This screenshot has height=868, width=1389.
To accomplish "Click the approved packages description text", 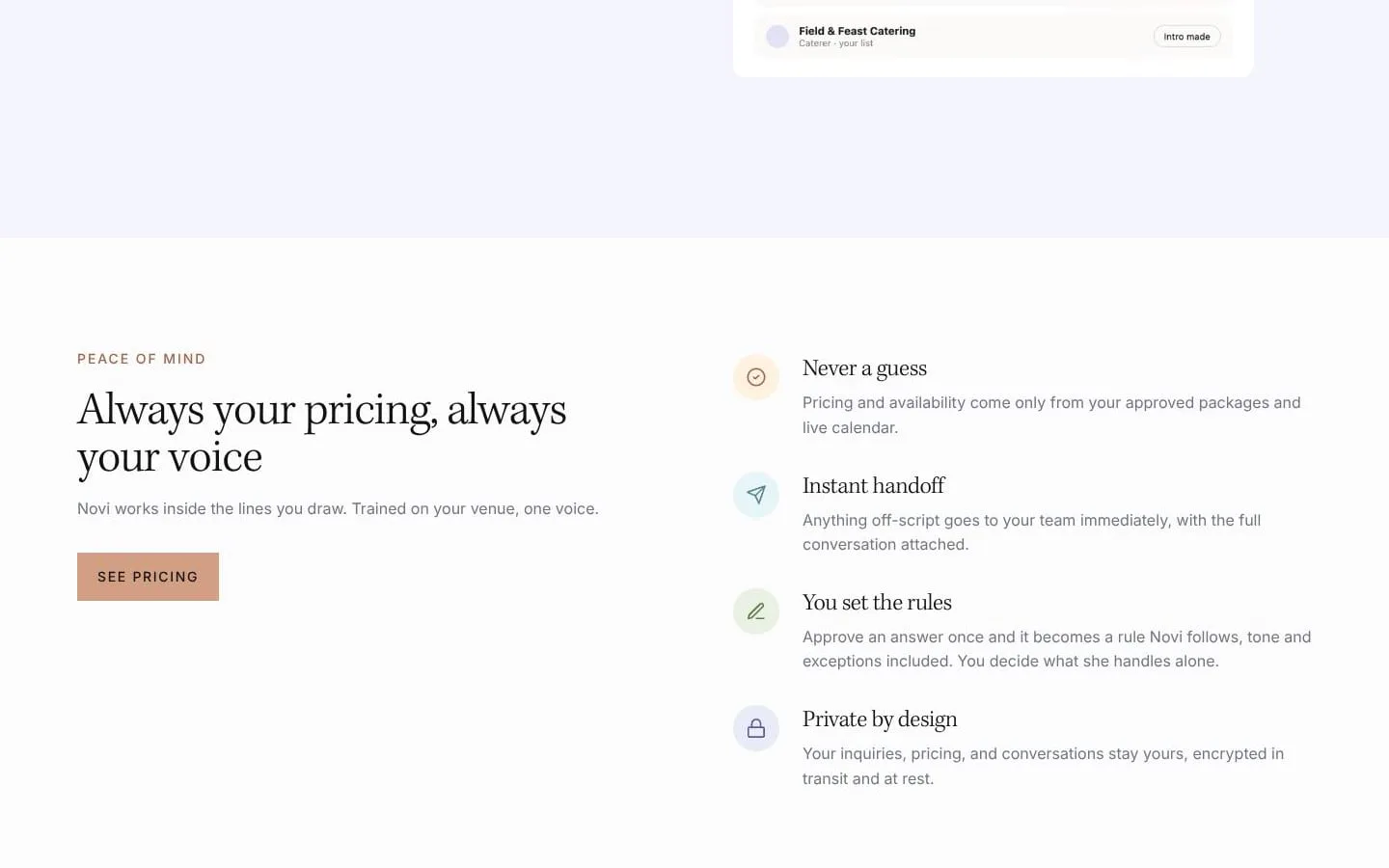I will click(x=1051, y=415).
